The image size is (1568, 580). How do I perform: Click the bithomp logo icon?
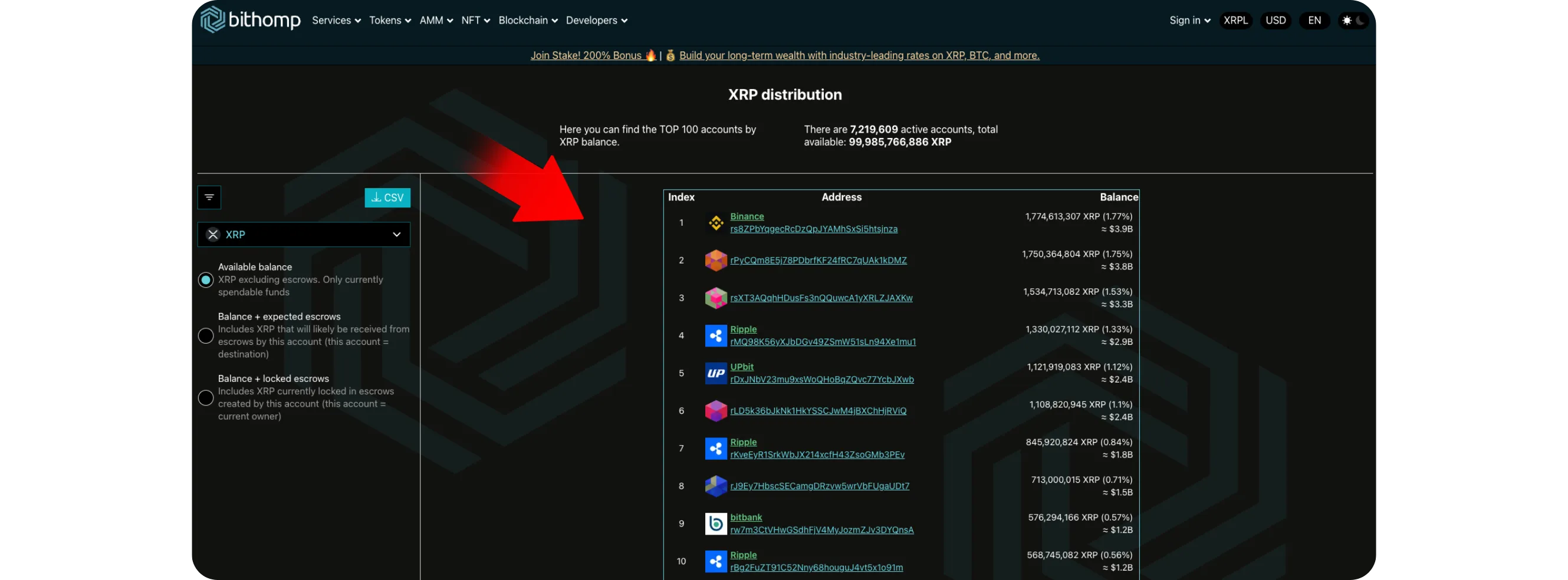click(212, 20)
